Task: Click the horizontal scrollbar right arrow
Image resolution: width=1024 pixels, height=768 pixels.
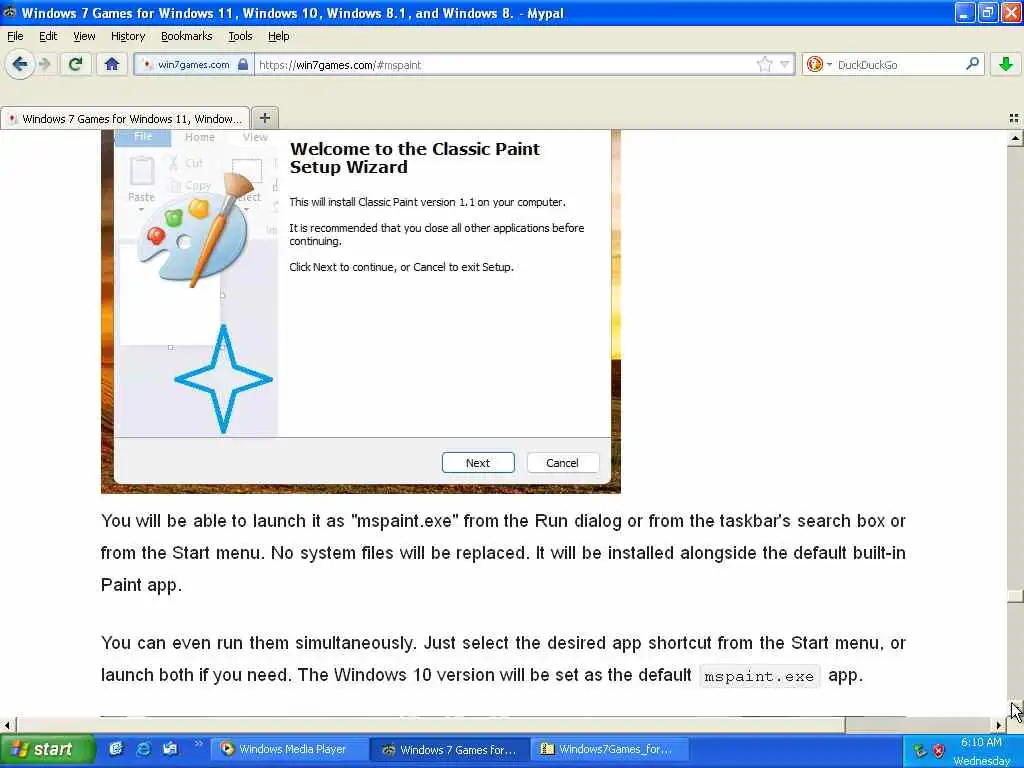Action: click(998, 725)
